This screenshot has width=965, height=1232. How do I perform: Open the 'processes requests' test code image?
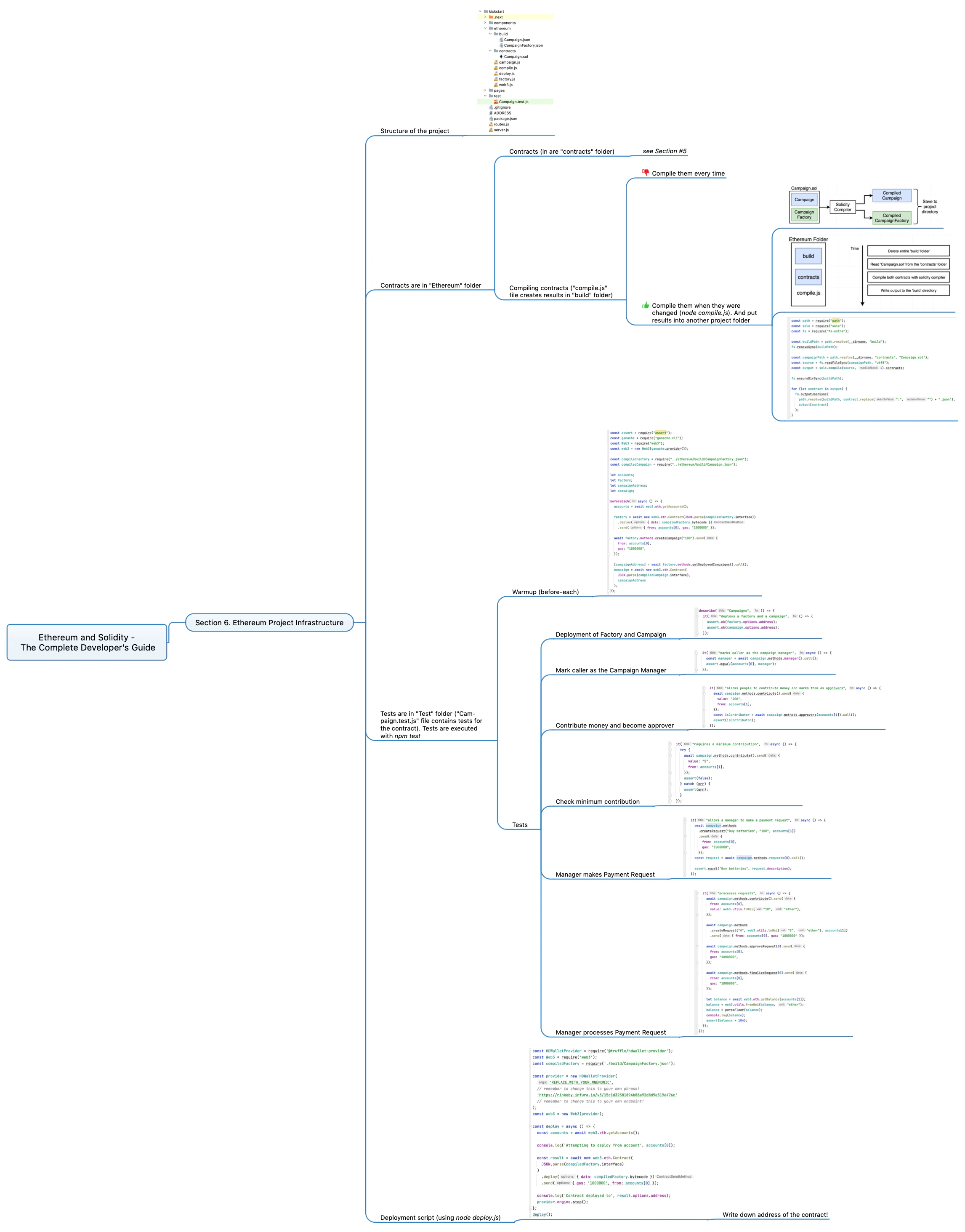pyautogui.click(x=772, y=962)
